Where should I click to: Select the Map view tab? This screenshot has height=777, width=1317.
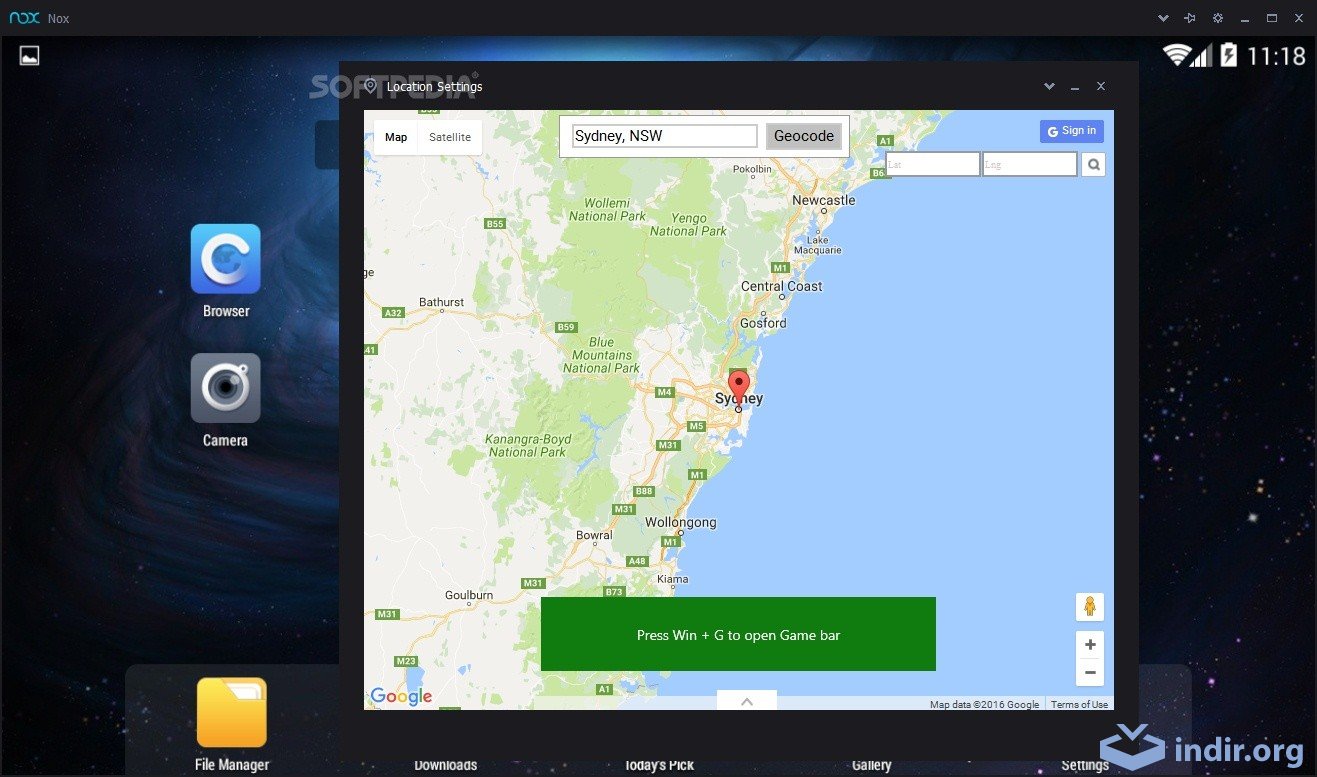[396, 137]
